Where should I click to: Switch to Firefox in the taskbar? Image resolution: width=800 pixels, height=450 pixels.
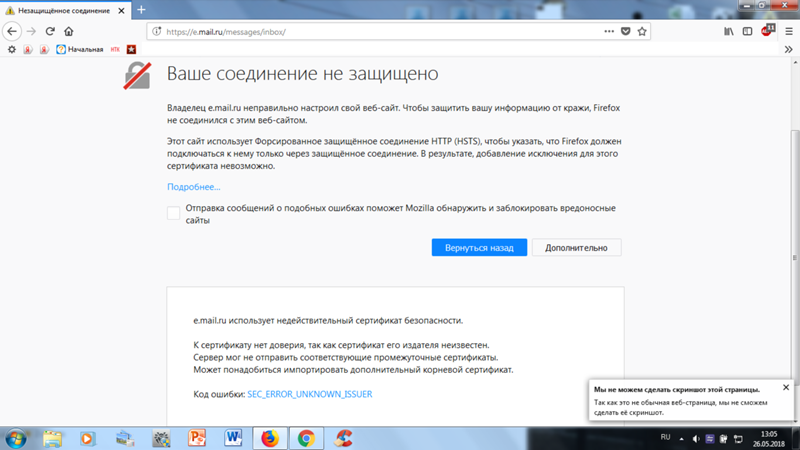coord(270,439)
